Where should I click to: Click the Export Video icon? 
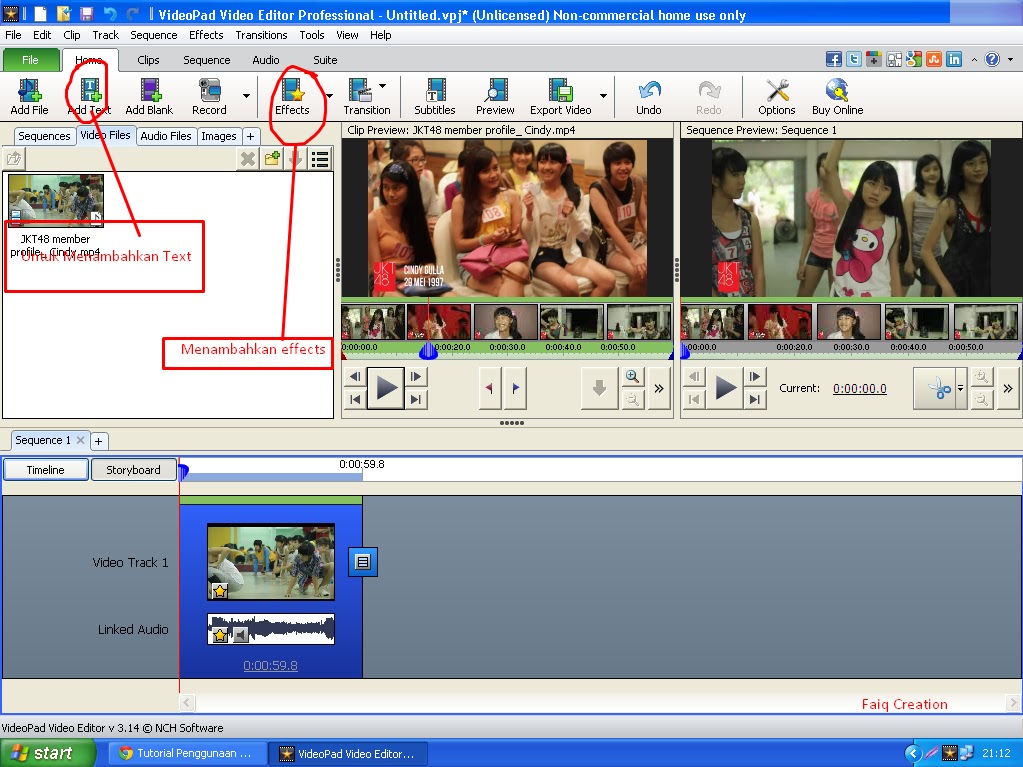coord(560,97)
